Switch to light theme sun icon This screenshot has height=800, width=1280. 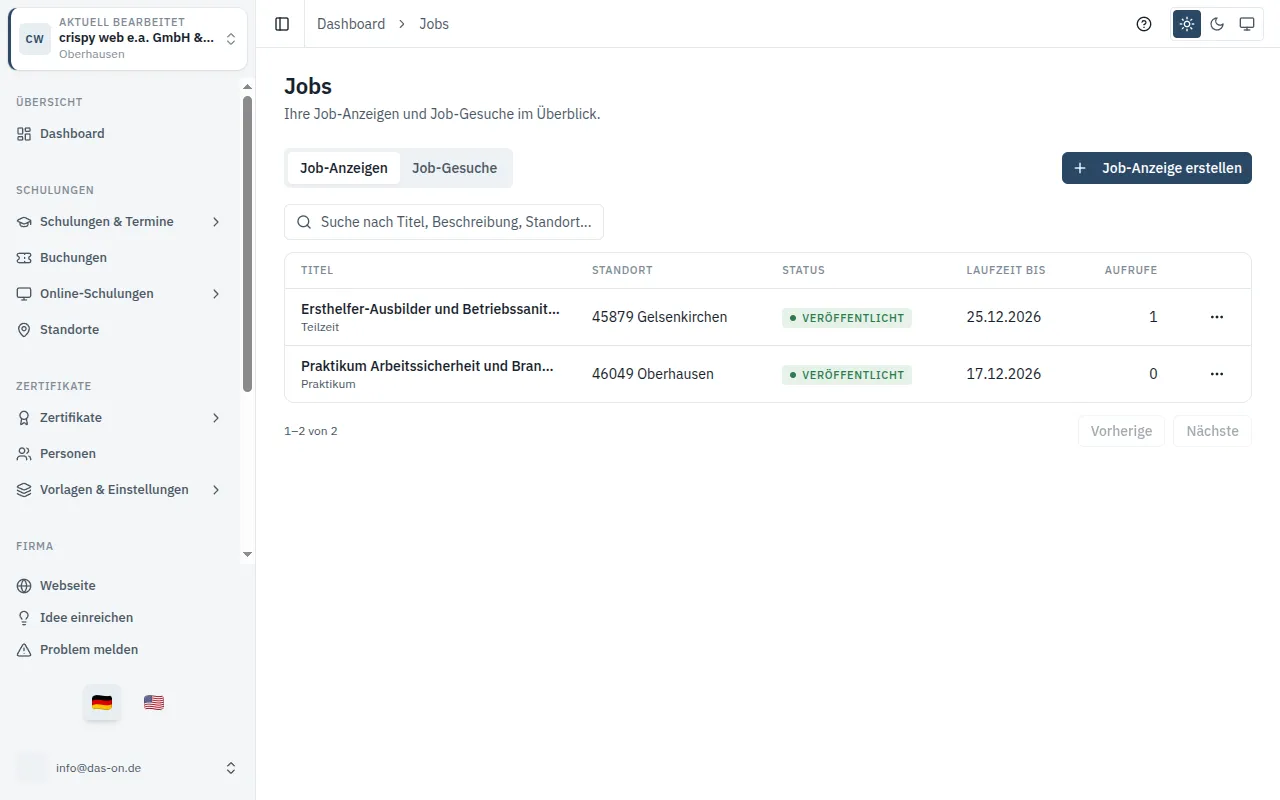1187,24
